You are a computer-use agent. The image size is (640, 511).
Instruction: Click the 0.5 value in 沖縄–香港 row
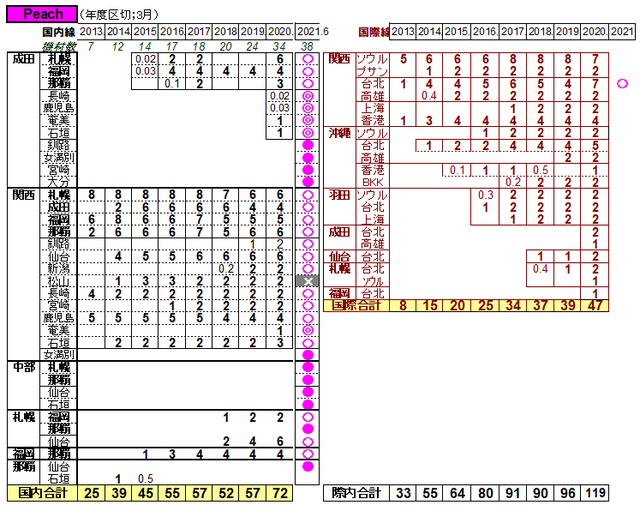540,170
